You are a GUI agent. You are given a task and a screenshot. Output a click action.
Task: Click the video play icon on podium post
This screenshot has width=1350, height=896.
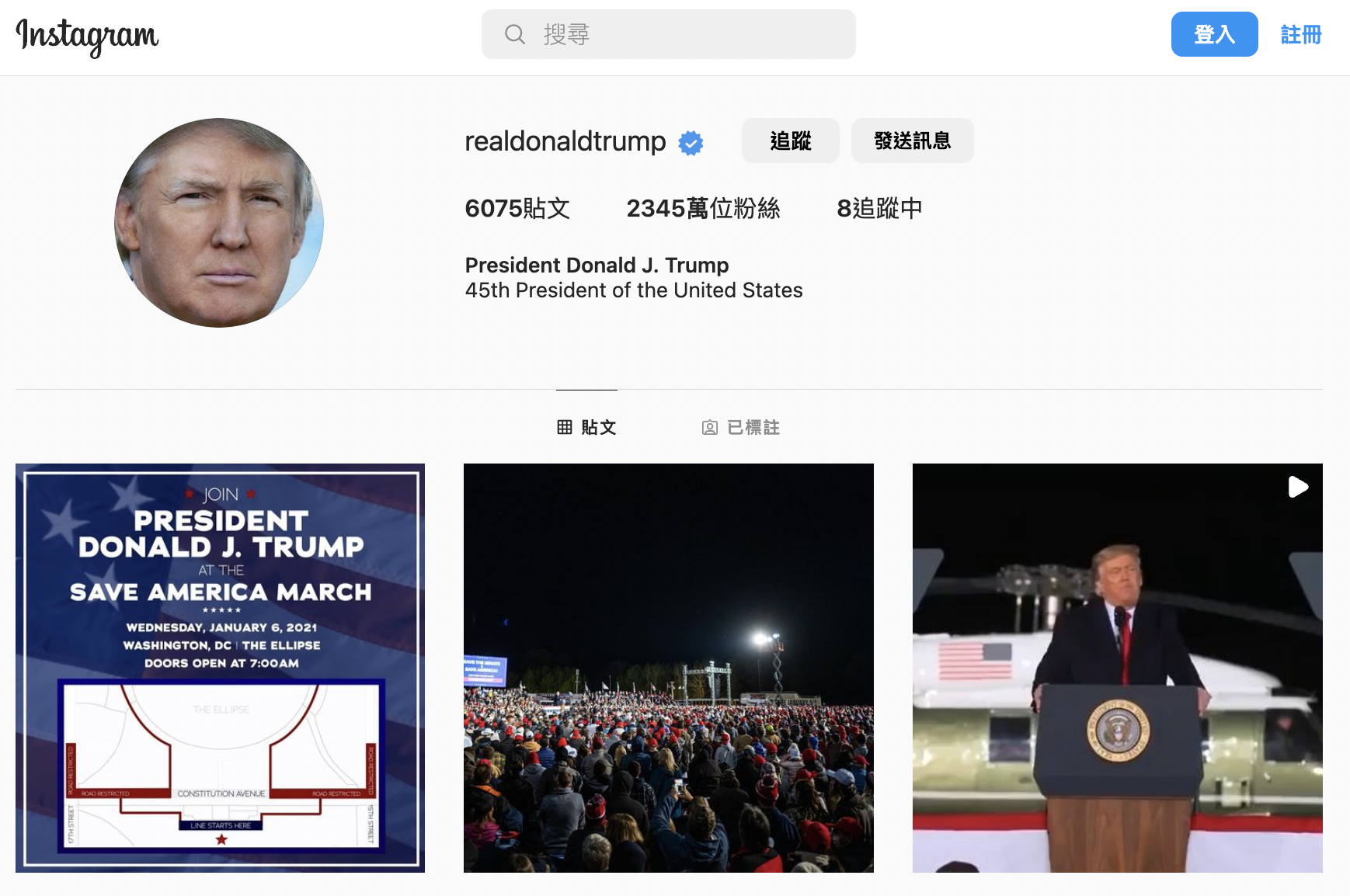pos(1298,487)
